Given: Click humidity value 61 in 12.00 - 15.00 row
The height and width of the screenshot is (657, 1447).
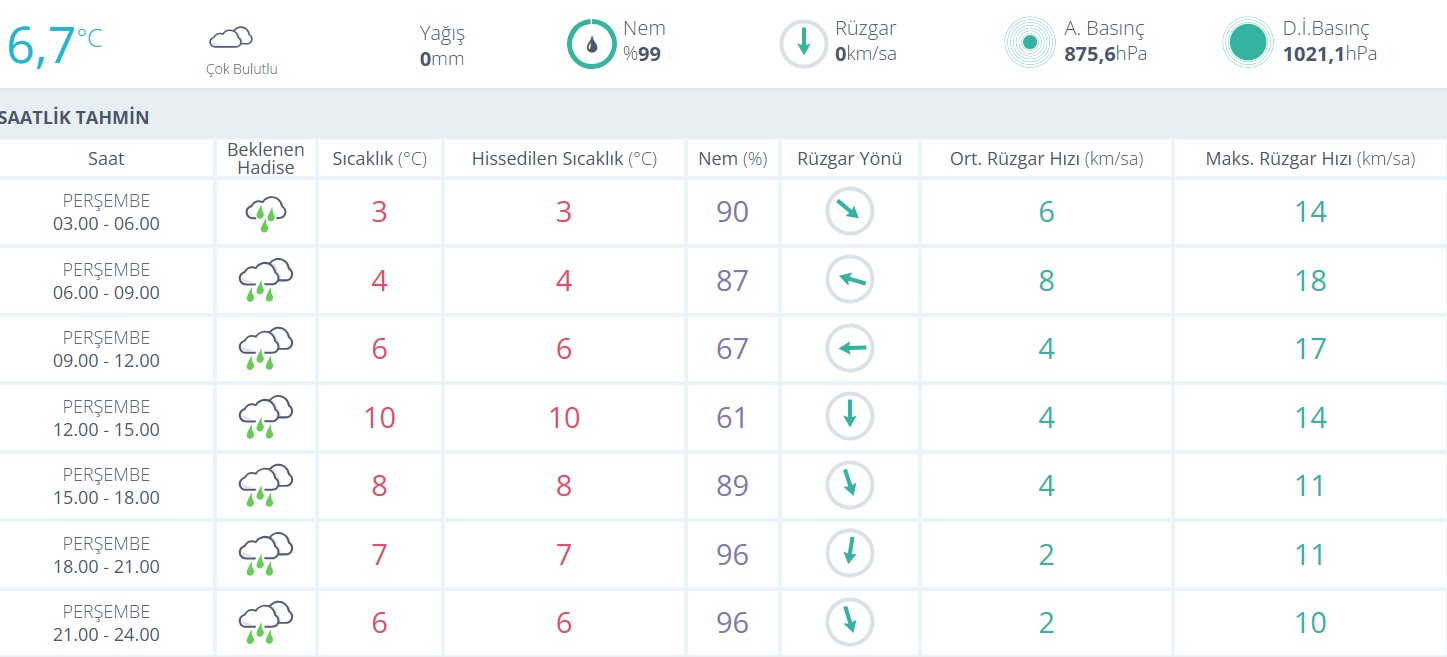Looking at the screenshot, I should click(732, 417).
